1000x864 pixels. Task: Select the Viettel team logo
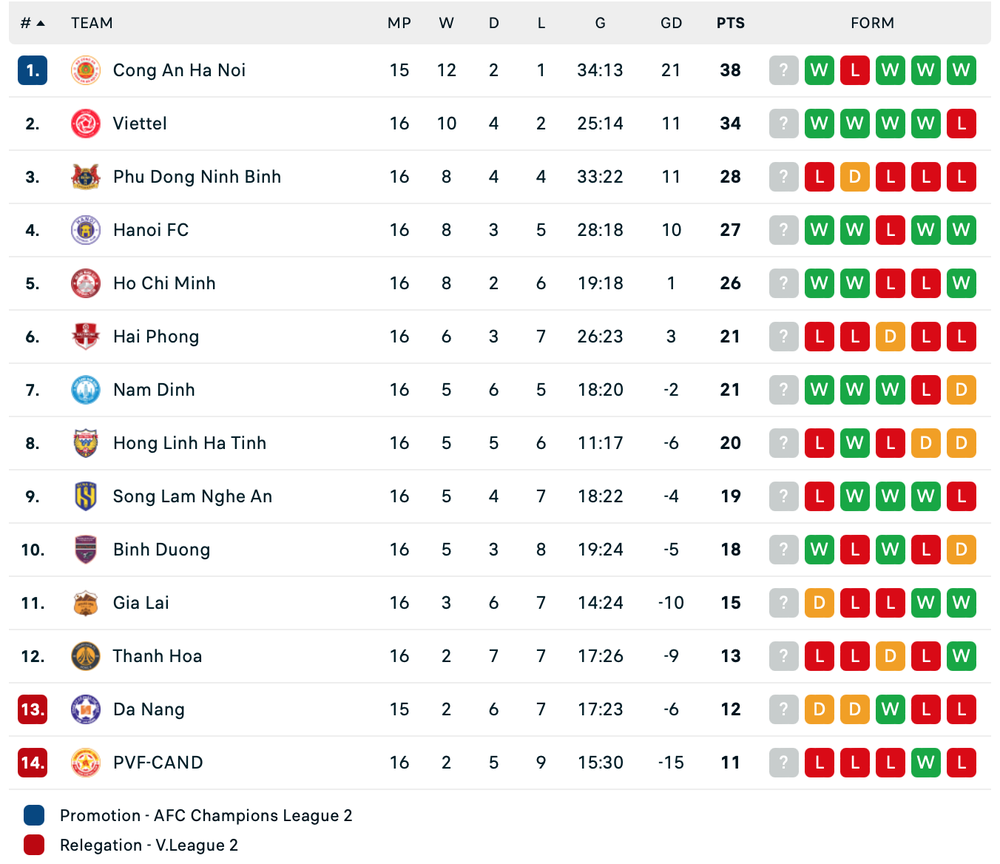pyautogui.click(x=86, y=123)
